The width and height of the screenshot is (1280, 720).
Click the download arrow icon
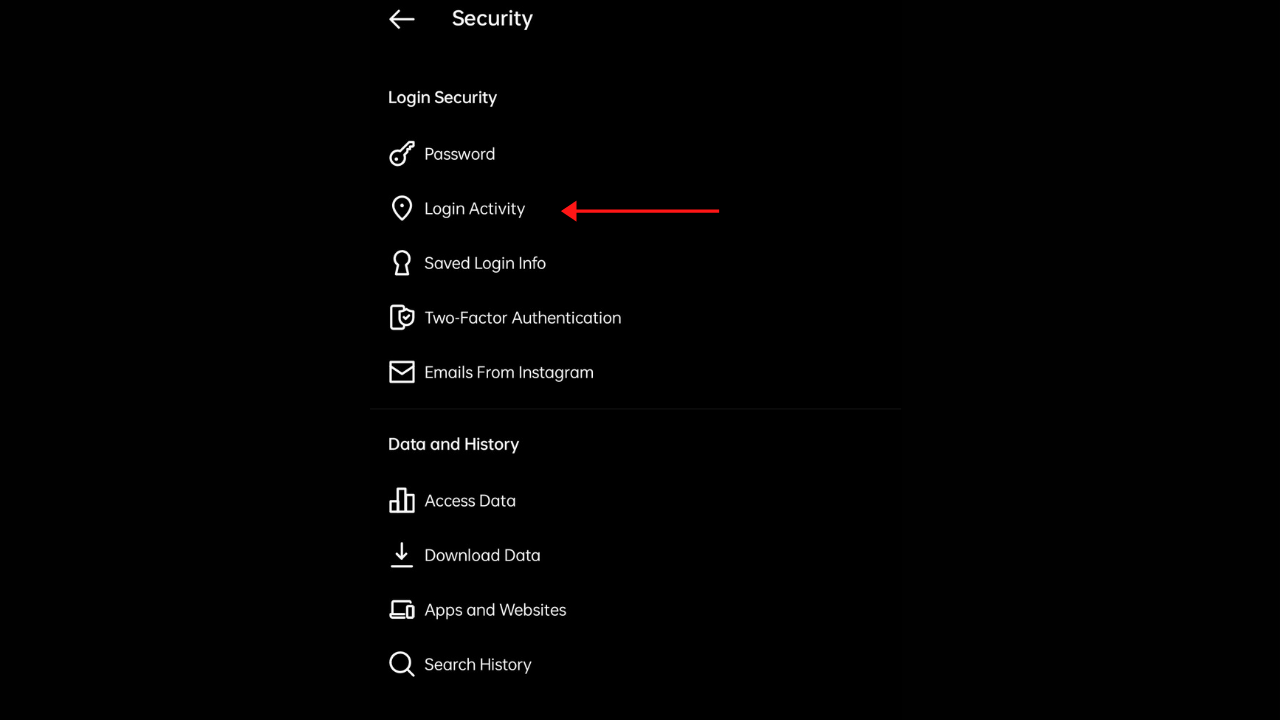(401, 555)
